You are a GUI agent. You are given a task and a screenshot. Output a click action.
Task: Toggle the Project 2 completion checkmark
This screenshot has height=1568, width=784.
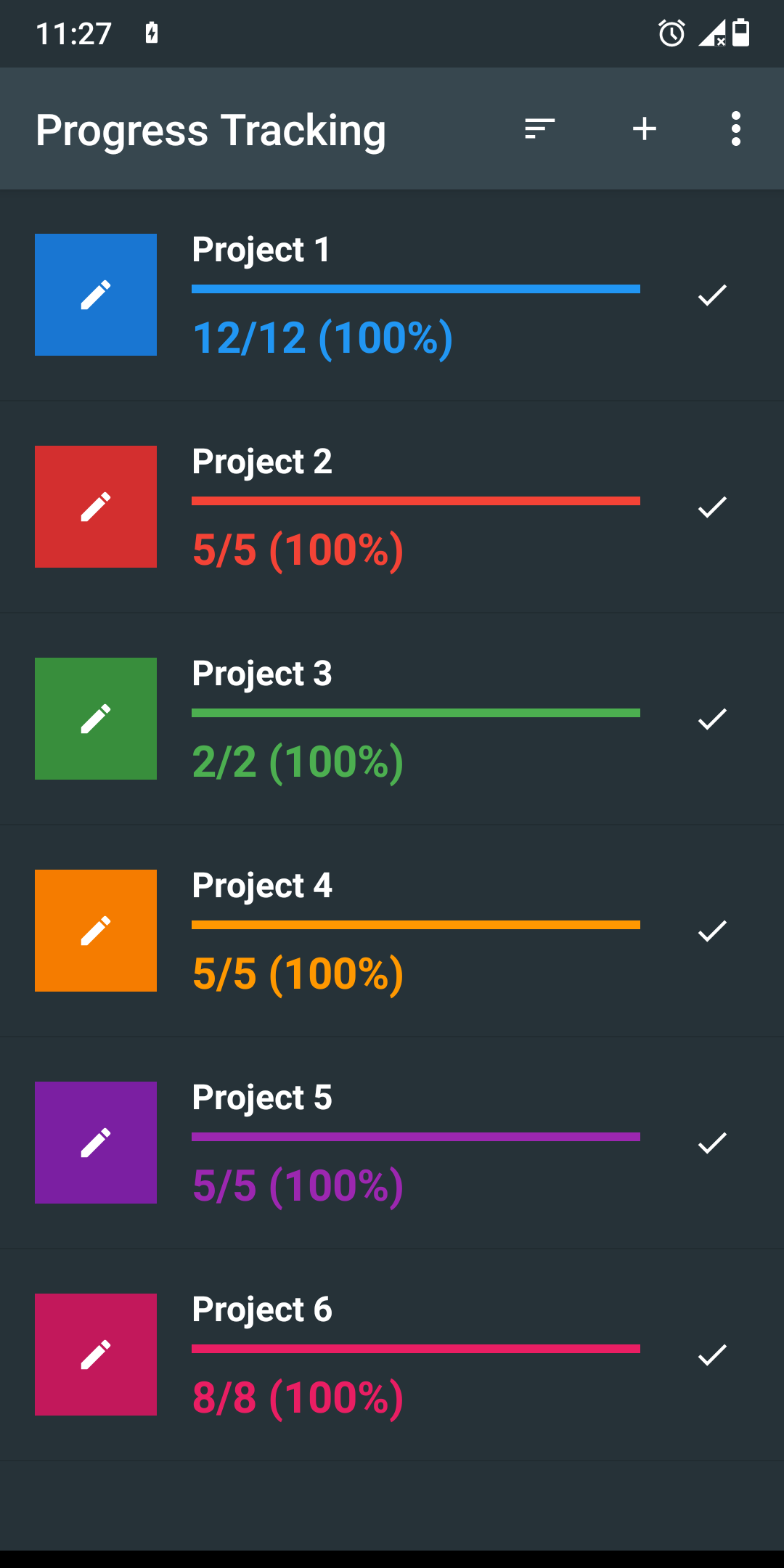coord(712,507)
